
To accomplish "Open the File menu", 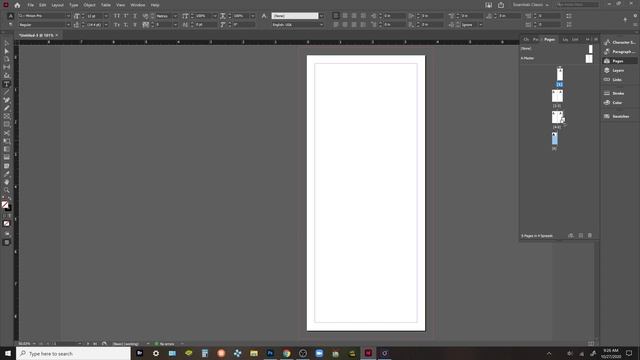I will coord(31,5).
